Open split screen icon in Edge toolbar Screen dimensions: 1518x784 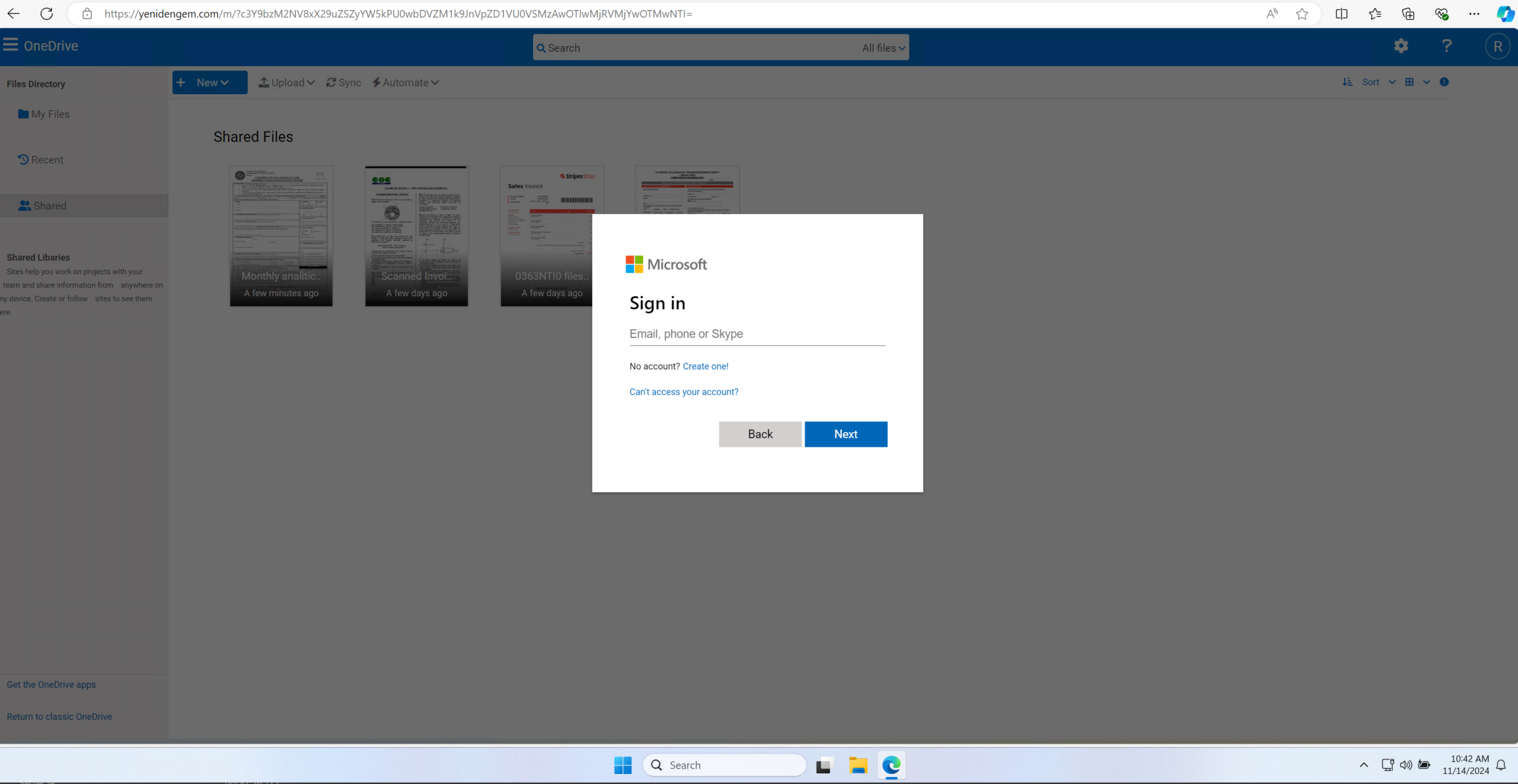point(1341,14)
